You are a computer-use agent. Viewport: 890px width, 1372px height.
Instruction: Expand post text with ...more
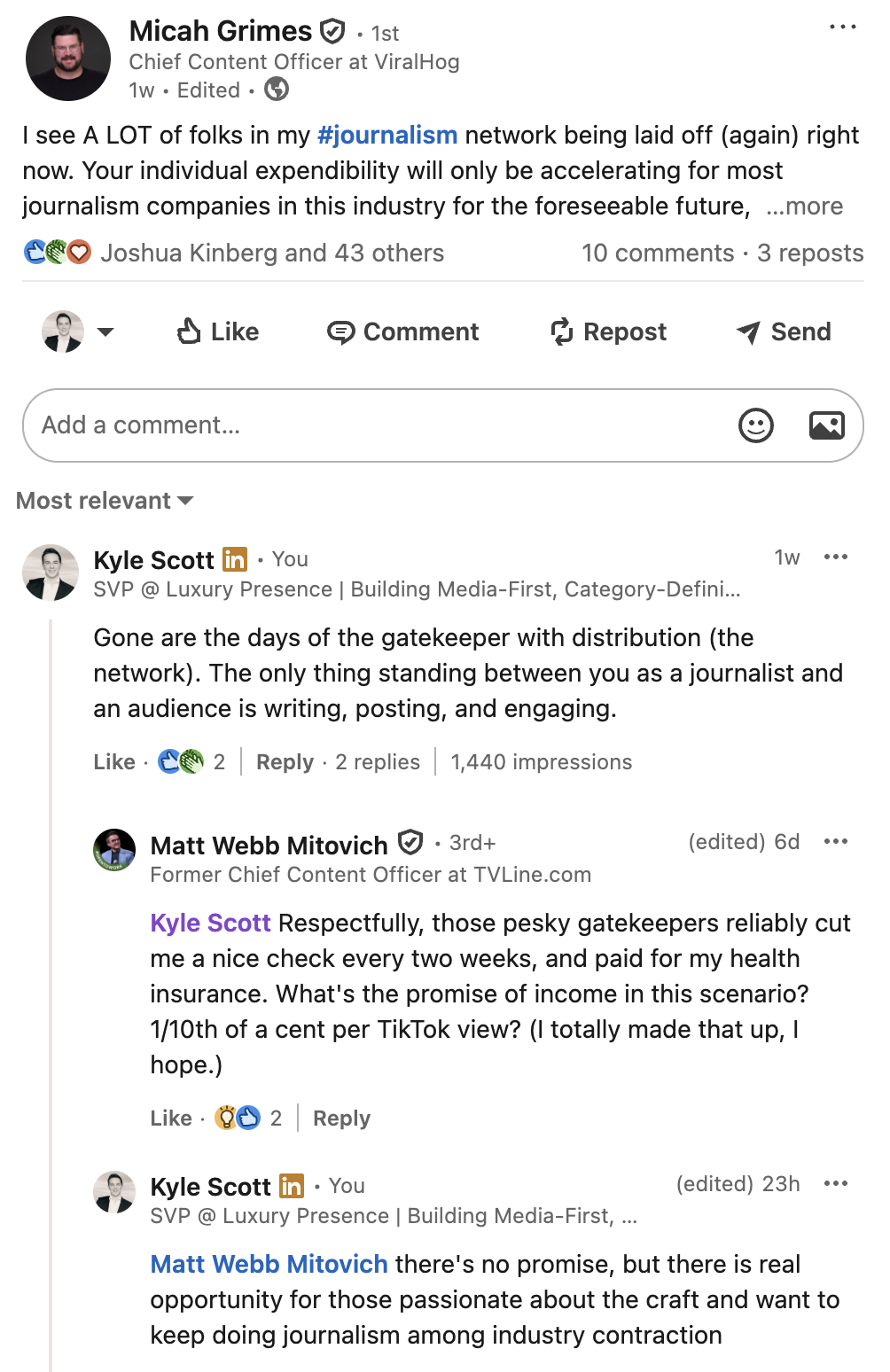point(805,207)
